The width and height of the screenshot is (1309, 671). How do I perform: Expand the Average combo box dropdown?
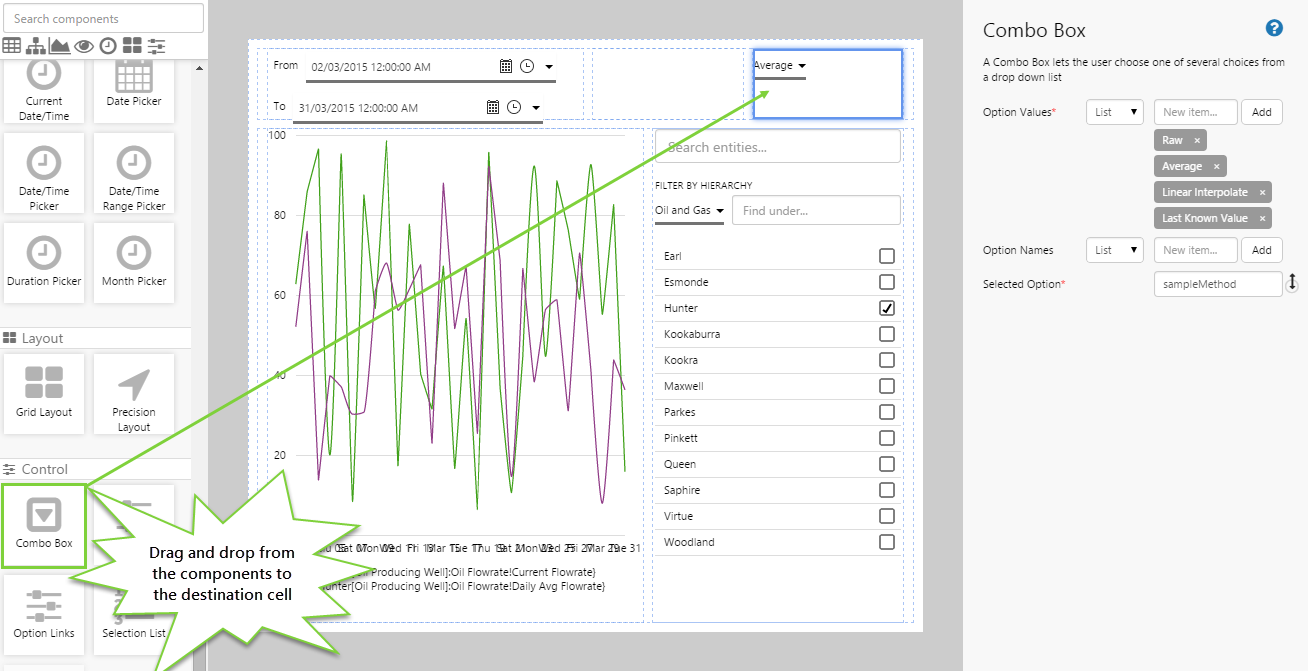pos(780,66)
